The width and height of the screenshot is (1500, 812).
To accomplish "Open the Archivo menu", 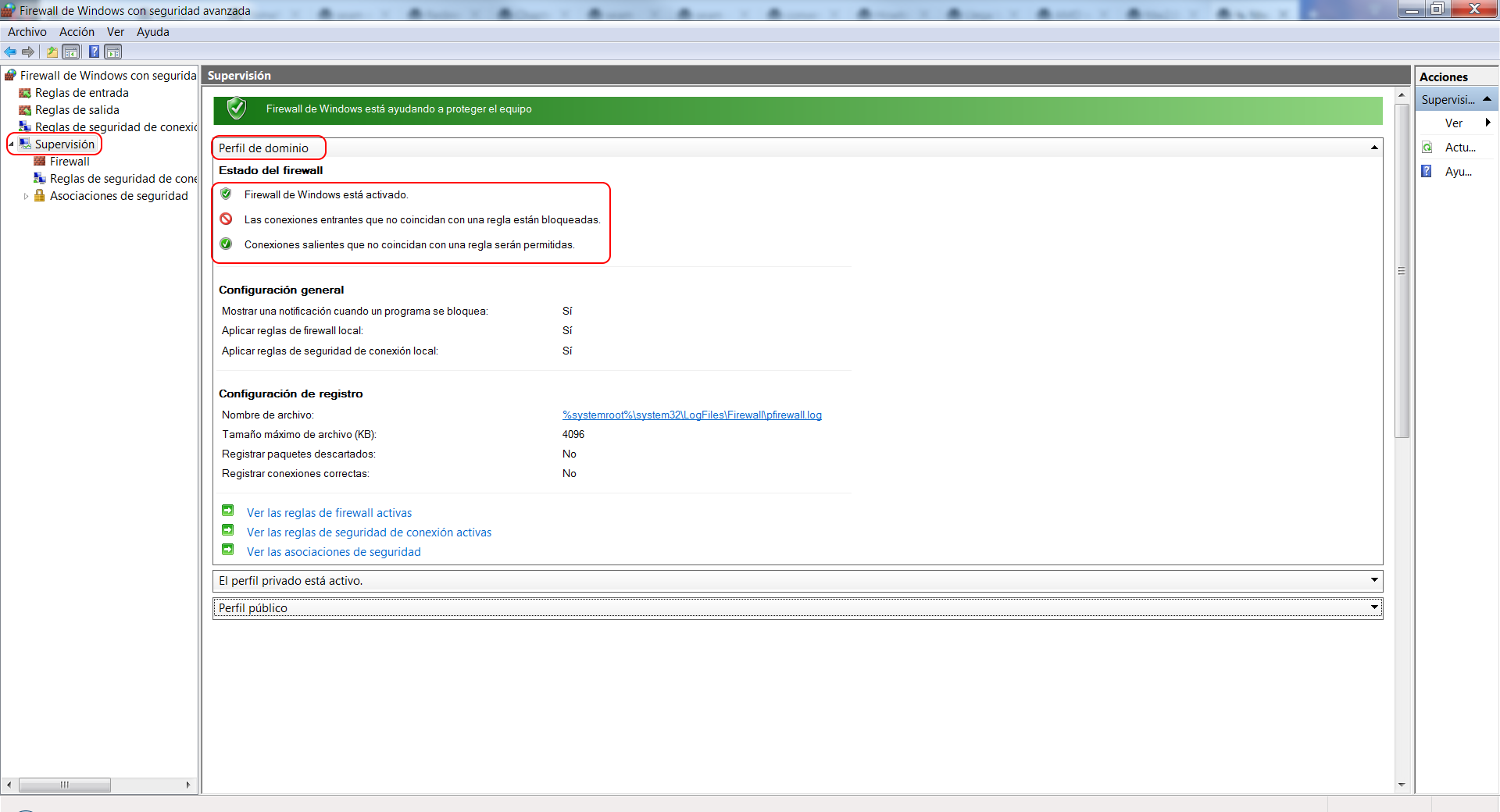I will [27, 32].
